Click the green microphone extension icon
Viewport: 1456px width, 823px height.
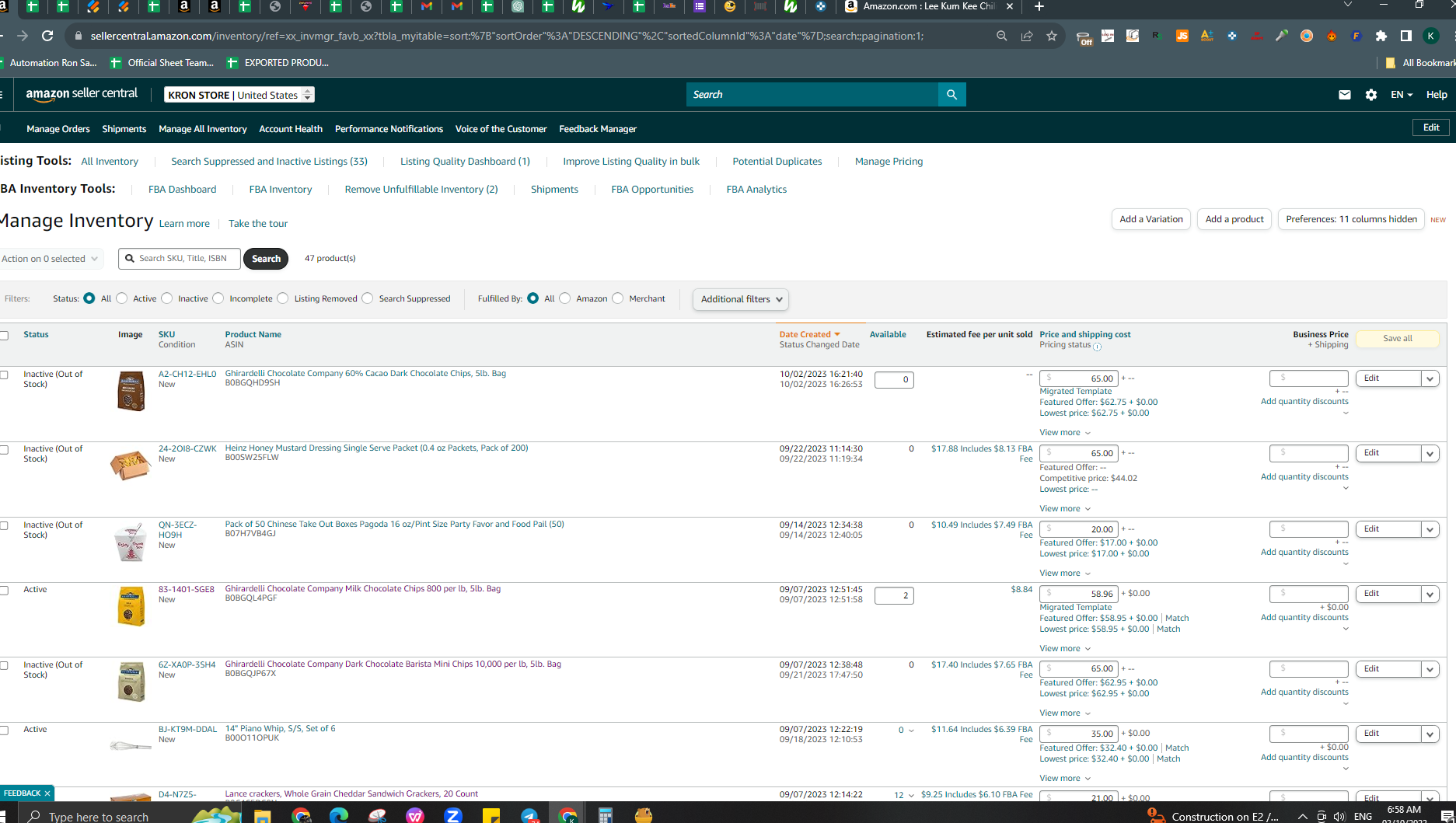click(1282, 36)
